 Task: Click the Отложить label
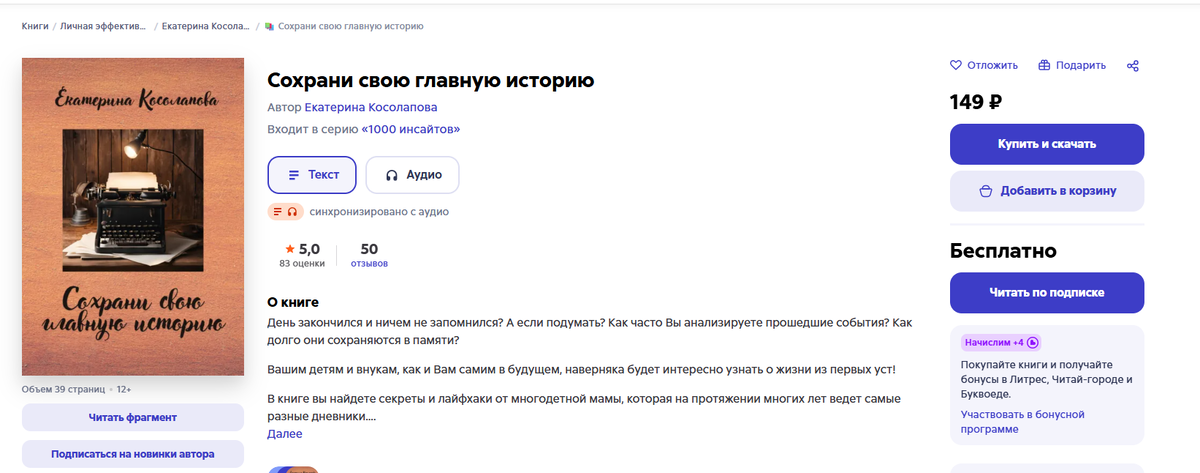tap(992, 66)
